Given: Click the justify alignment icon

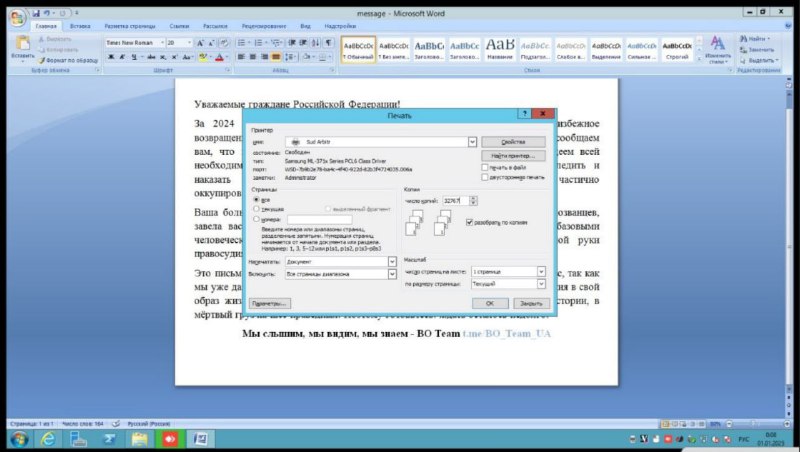Looking at the screenshot, I should tap(276, 57).
